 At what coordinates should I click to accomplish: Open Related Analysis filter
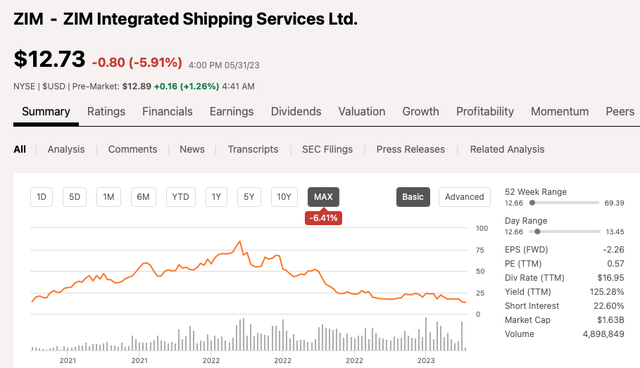[x=507, y=149]
